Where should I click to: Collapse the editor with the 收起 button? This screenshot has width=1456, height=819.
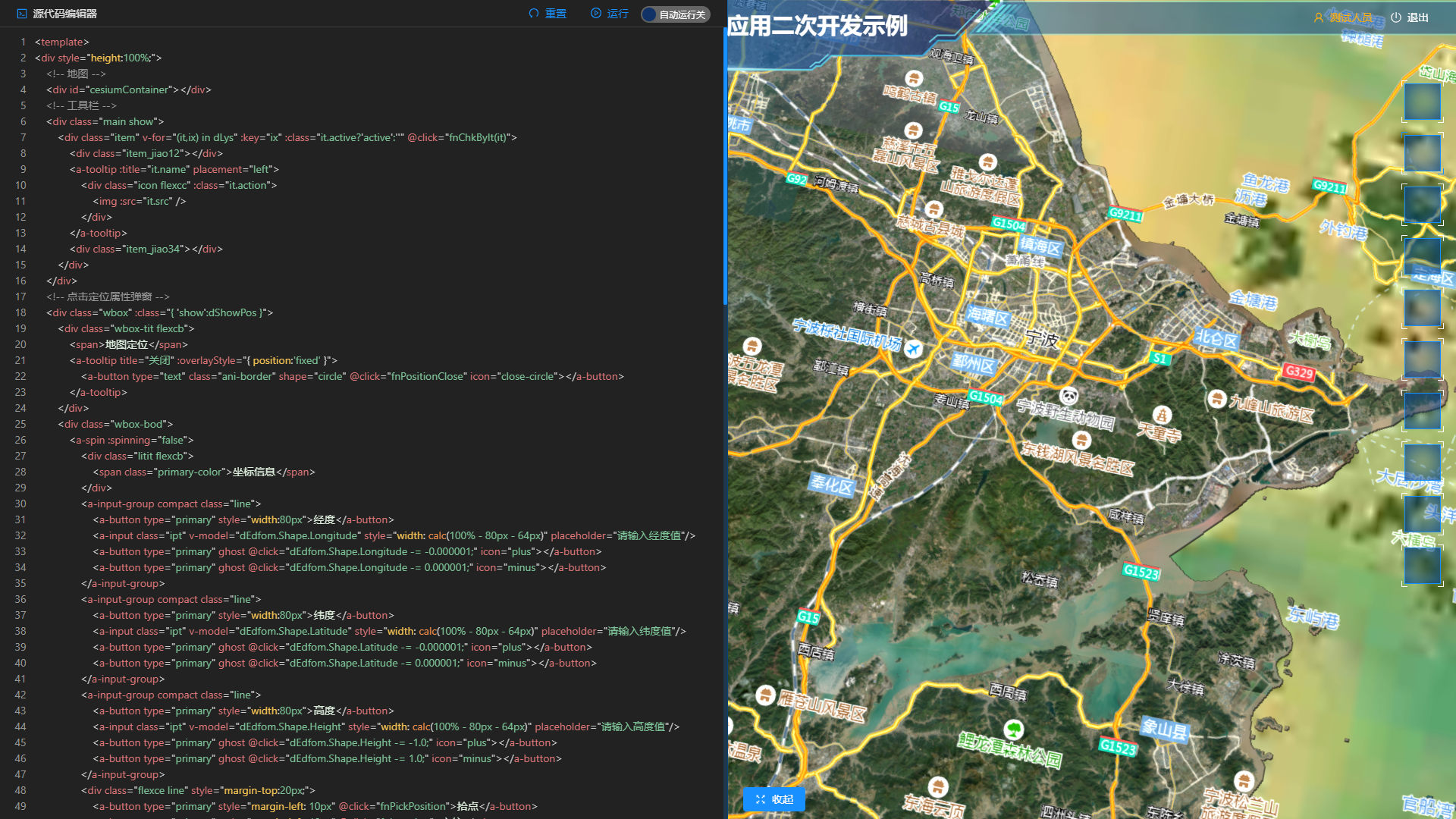click(773, 799)
